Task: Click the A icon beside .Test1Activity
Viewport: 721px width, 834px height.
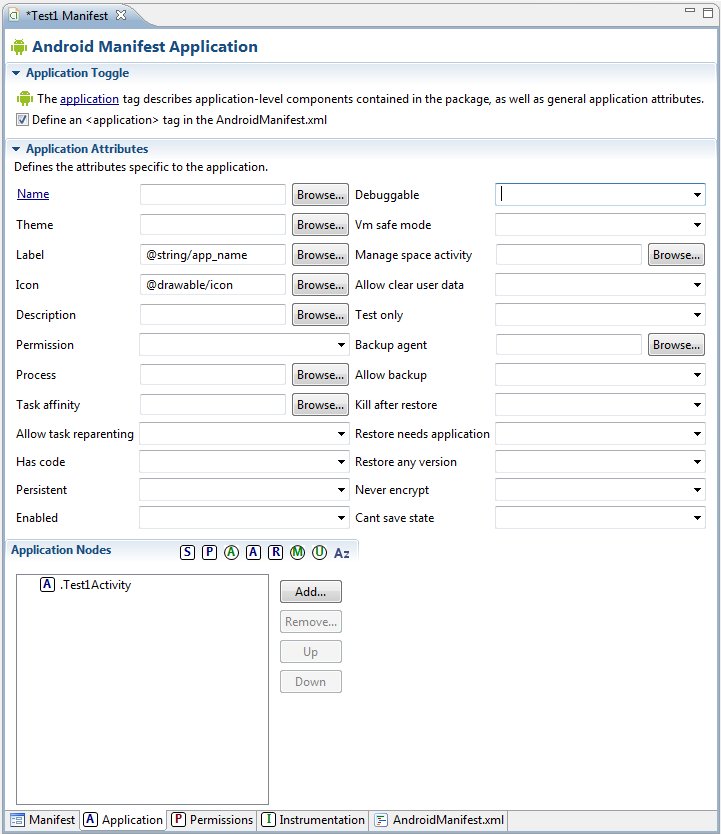Action: (47, 584)
